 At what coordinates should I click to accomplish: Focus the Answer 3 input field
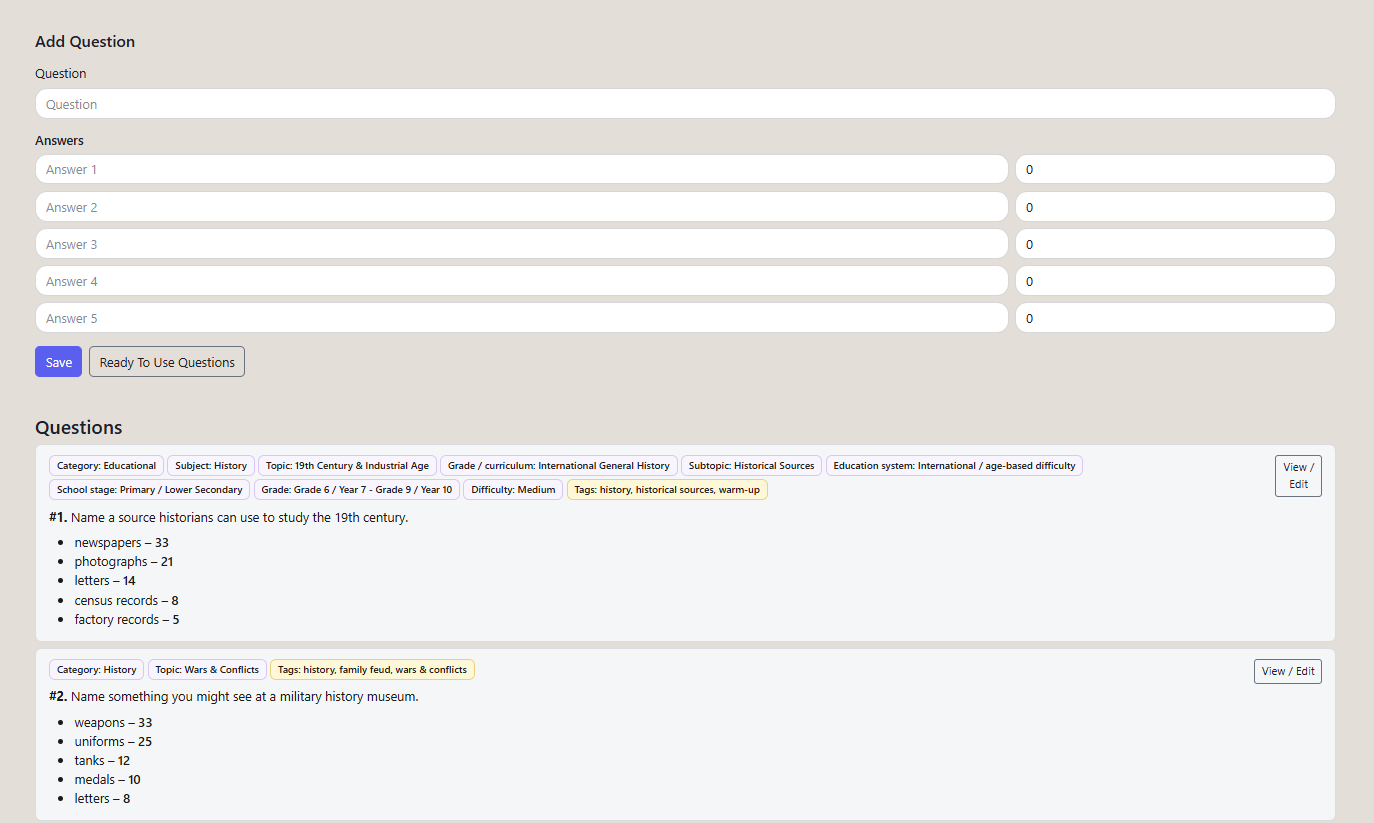click(521, 244)
